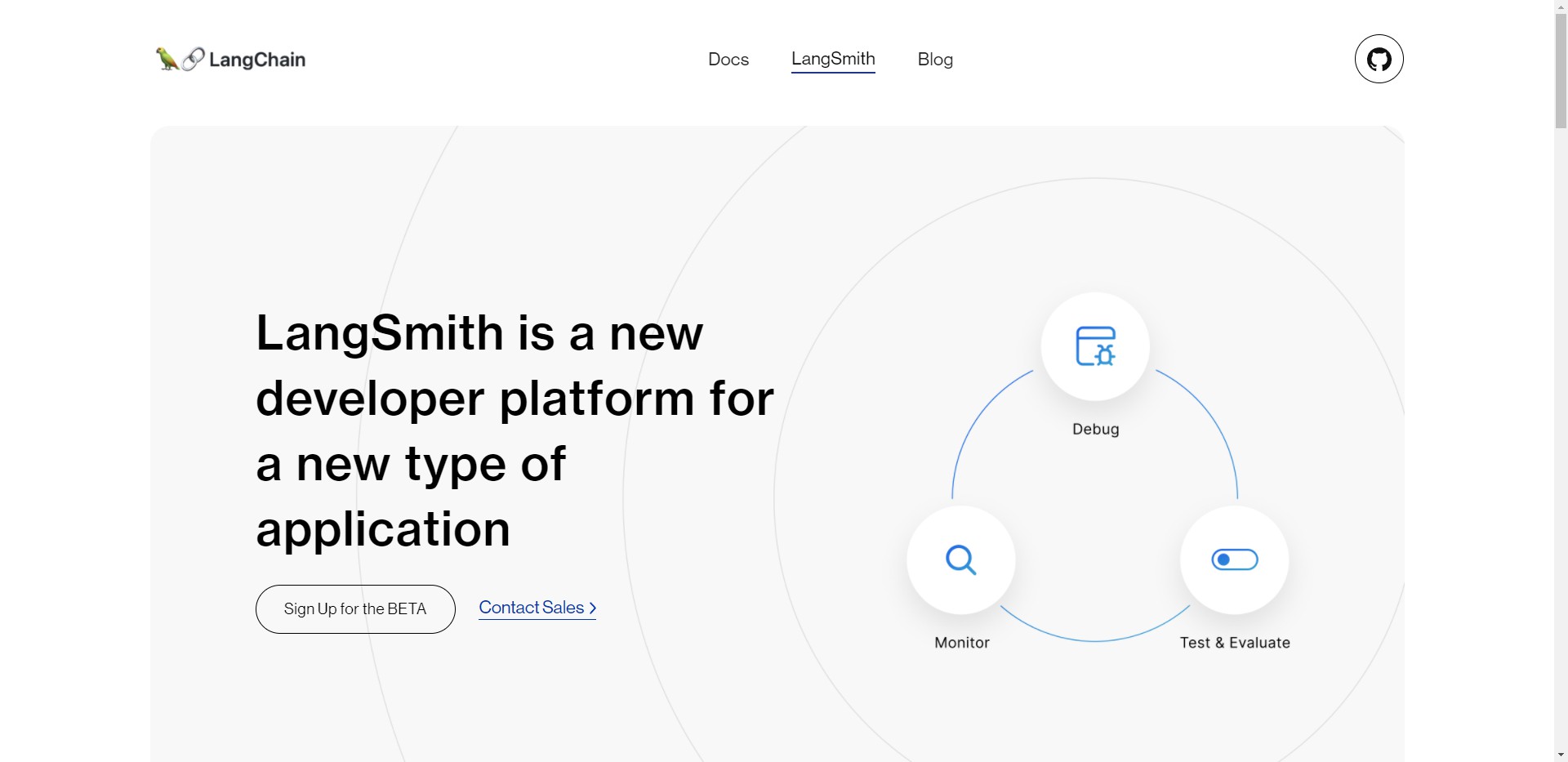
Task: Click the LangSmith headline text
Action: 514,430
